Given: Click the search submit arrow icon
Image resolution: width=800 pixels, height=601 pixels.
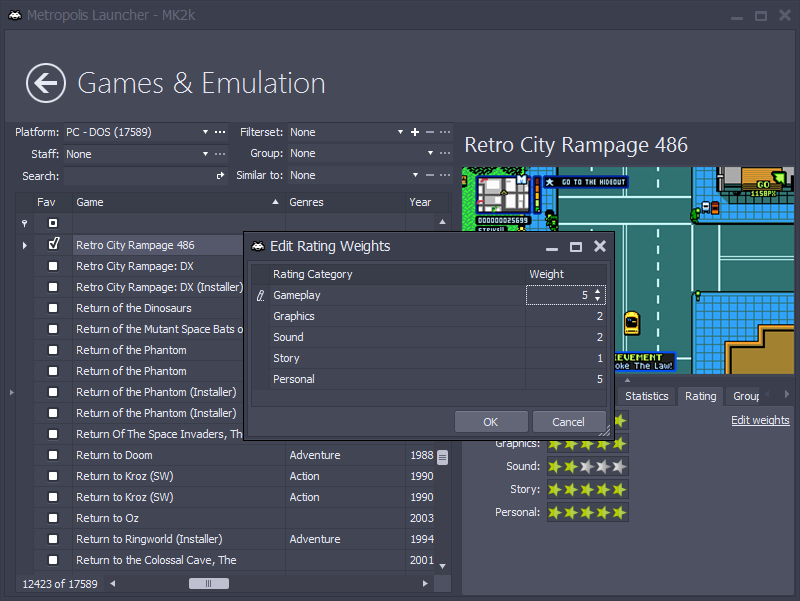Looking at the screenshot, I should [x=220, y=176].
